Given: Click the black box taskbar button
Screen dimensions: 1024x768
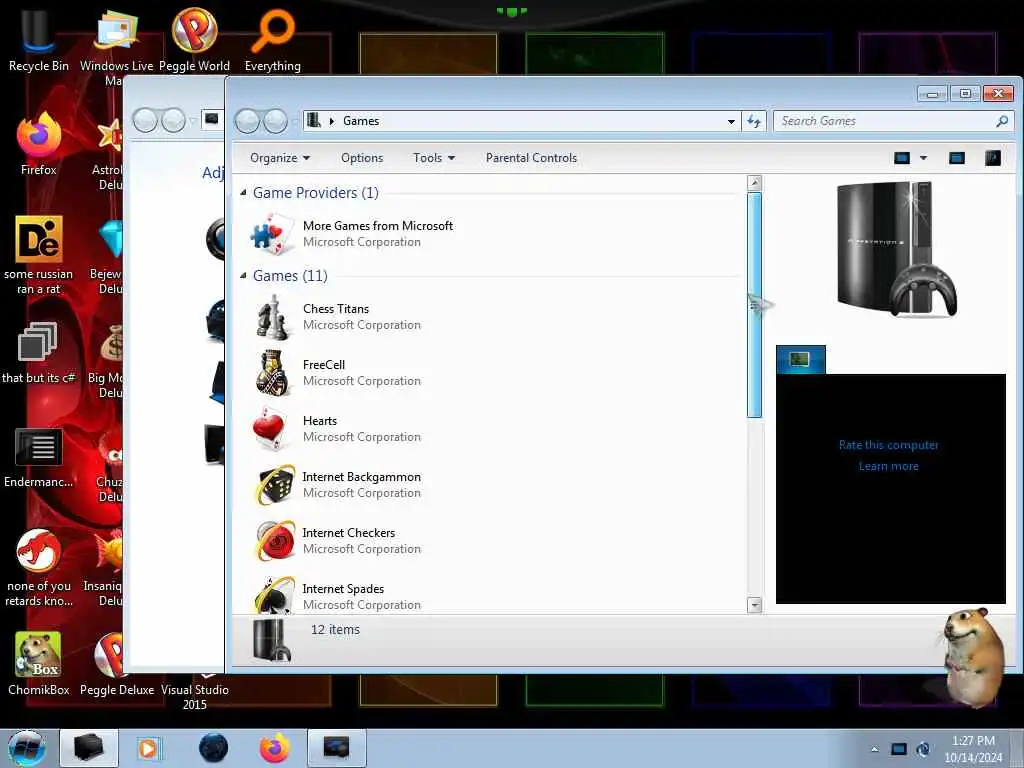Looking at the screenshot, I should [89, 748].
